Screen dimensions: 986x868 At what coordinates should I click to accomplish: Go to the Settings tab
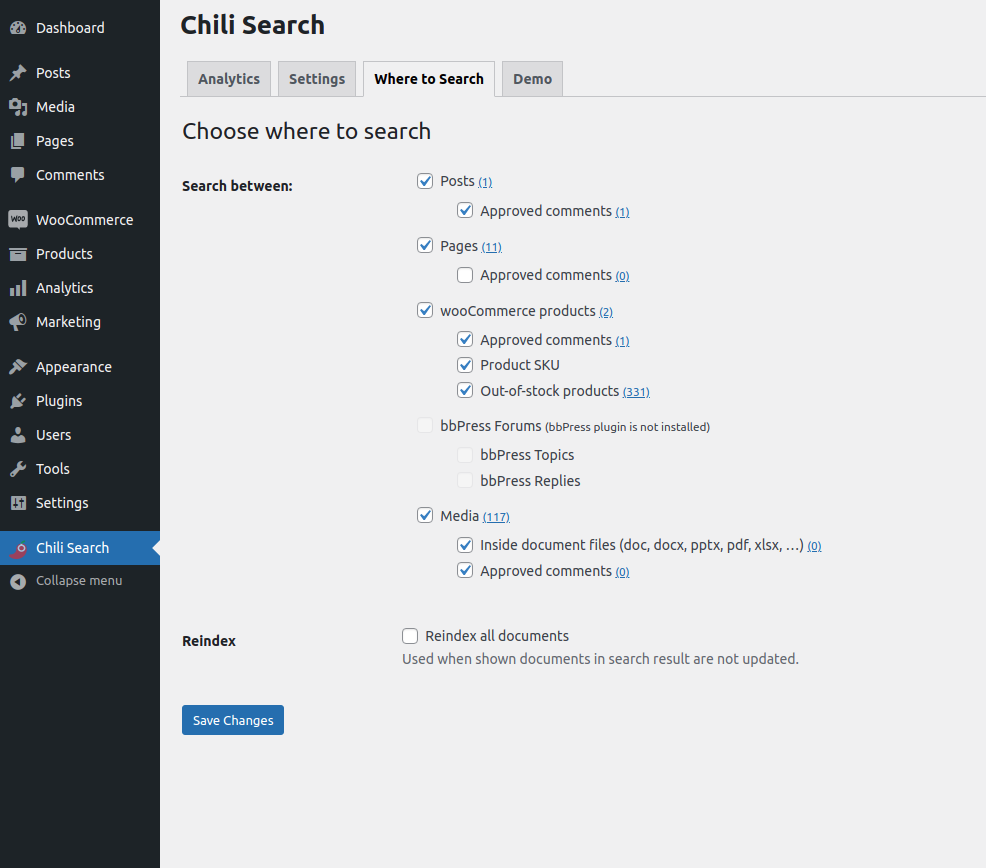[317, 79]
